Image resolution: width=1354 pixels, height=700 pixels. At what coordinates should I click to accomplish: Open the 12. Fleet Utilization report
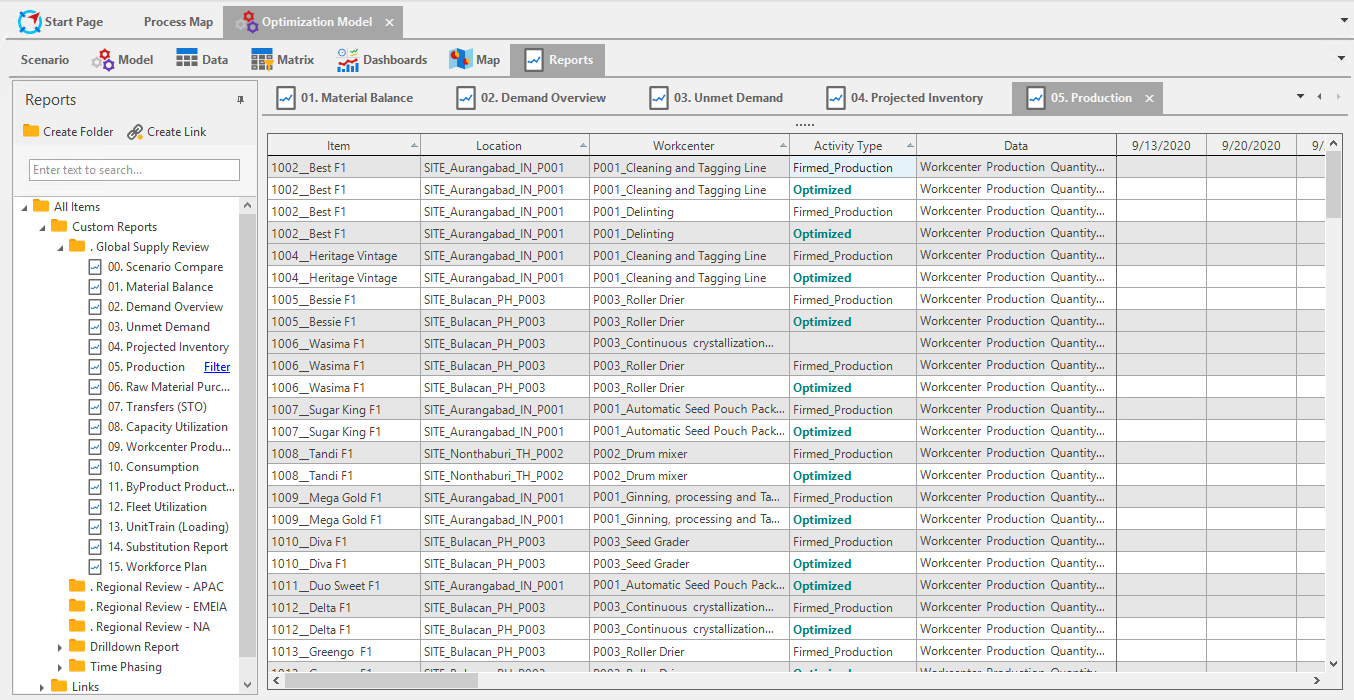pos(148,507)
